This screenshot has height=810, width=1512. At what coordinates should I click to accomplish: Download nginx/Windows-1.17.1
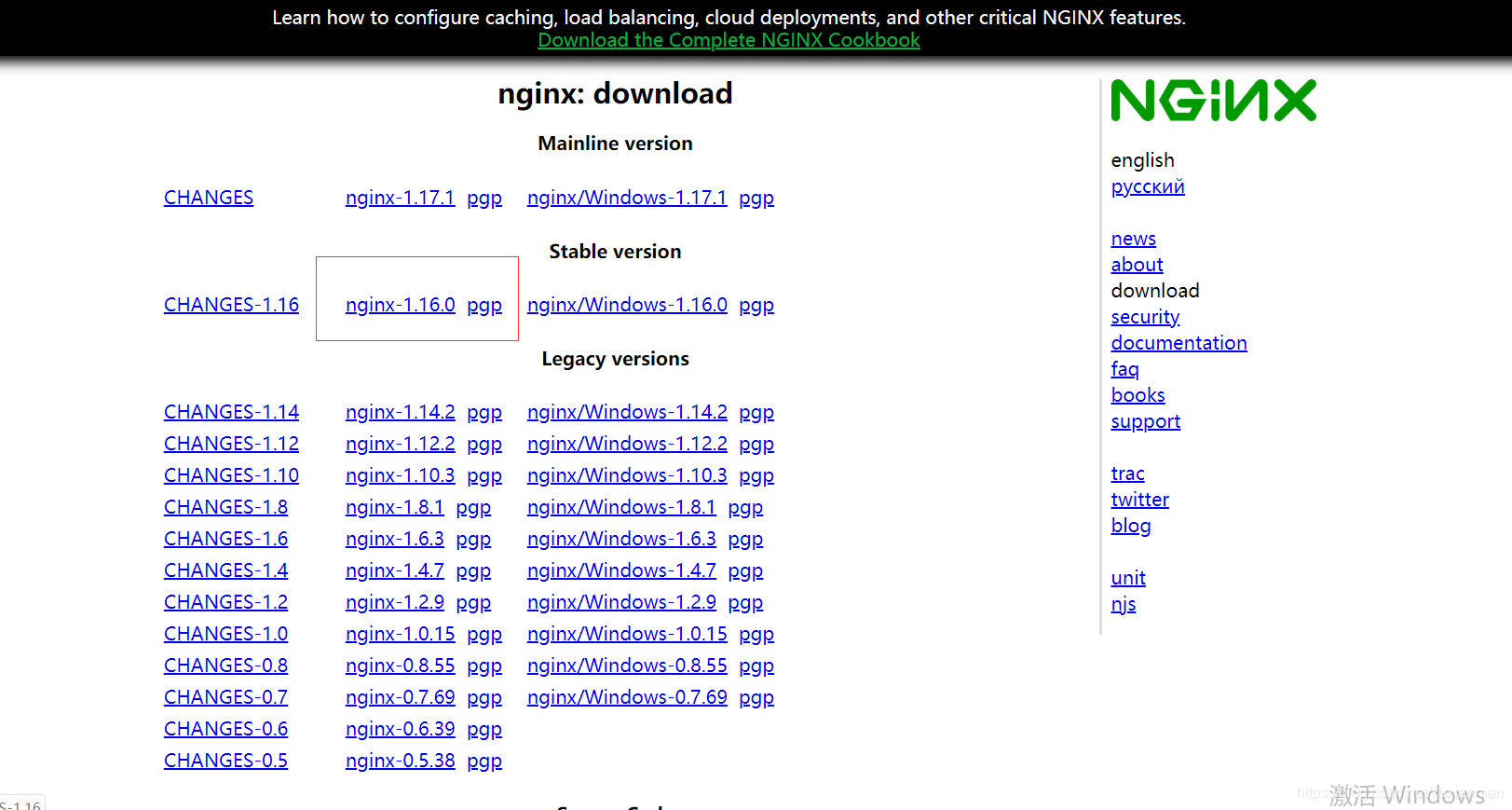click(x=627, y=198)
